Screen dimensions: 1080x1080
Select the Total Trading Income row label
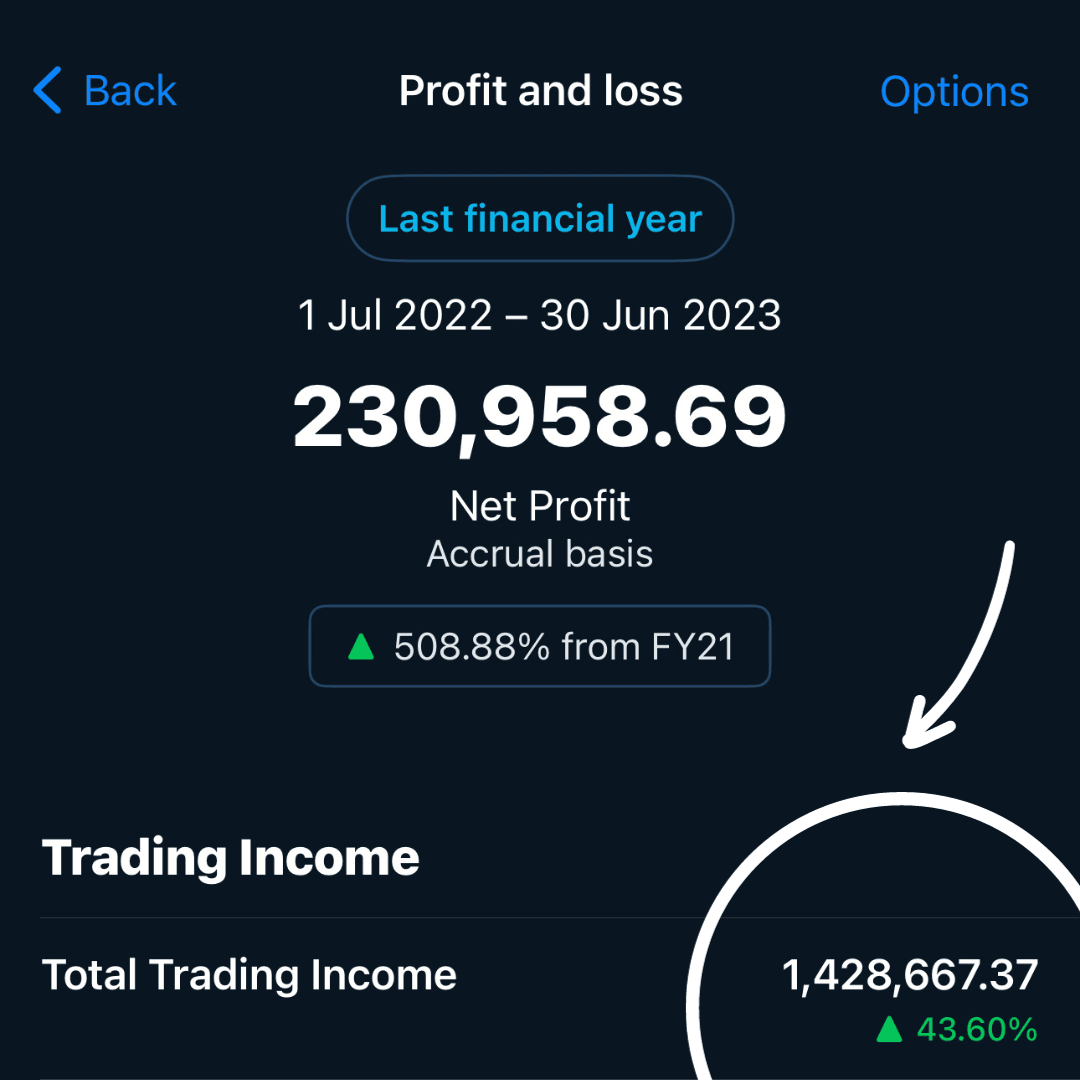249,975
